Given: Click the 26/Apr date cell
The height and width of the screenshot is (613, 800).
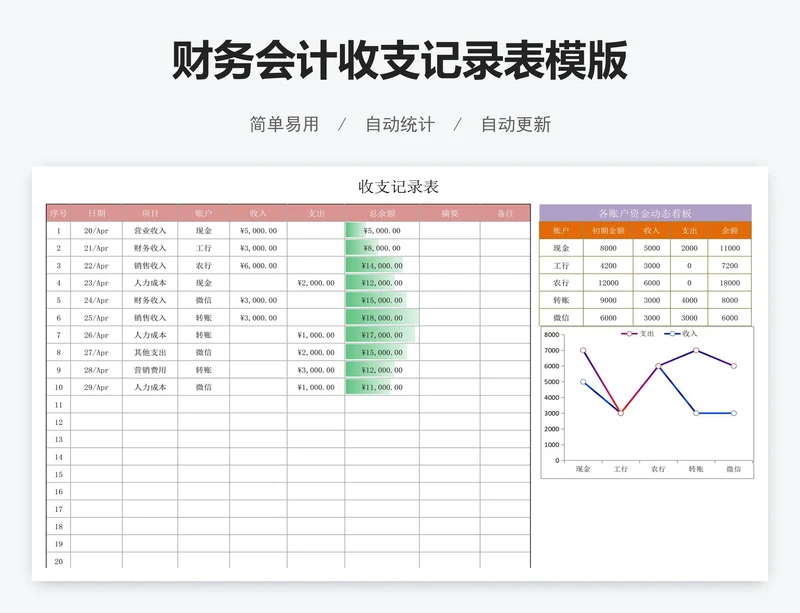Looking at the screenshot, I should (96, 335).
